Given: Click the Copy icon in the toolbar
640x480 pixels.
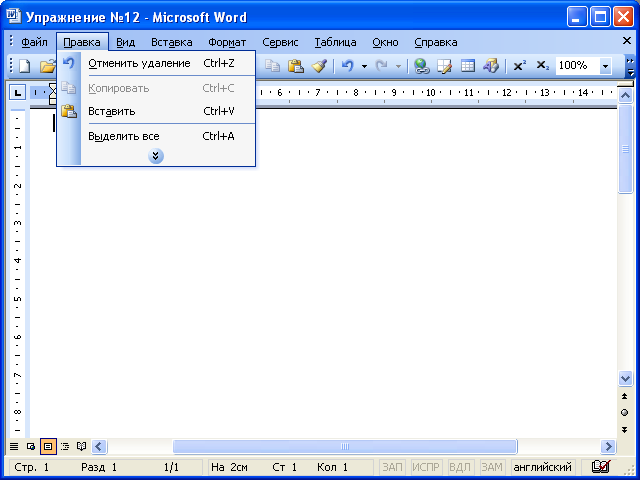Looking at the screenshot, I should click(272, 66).
